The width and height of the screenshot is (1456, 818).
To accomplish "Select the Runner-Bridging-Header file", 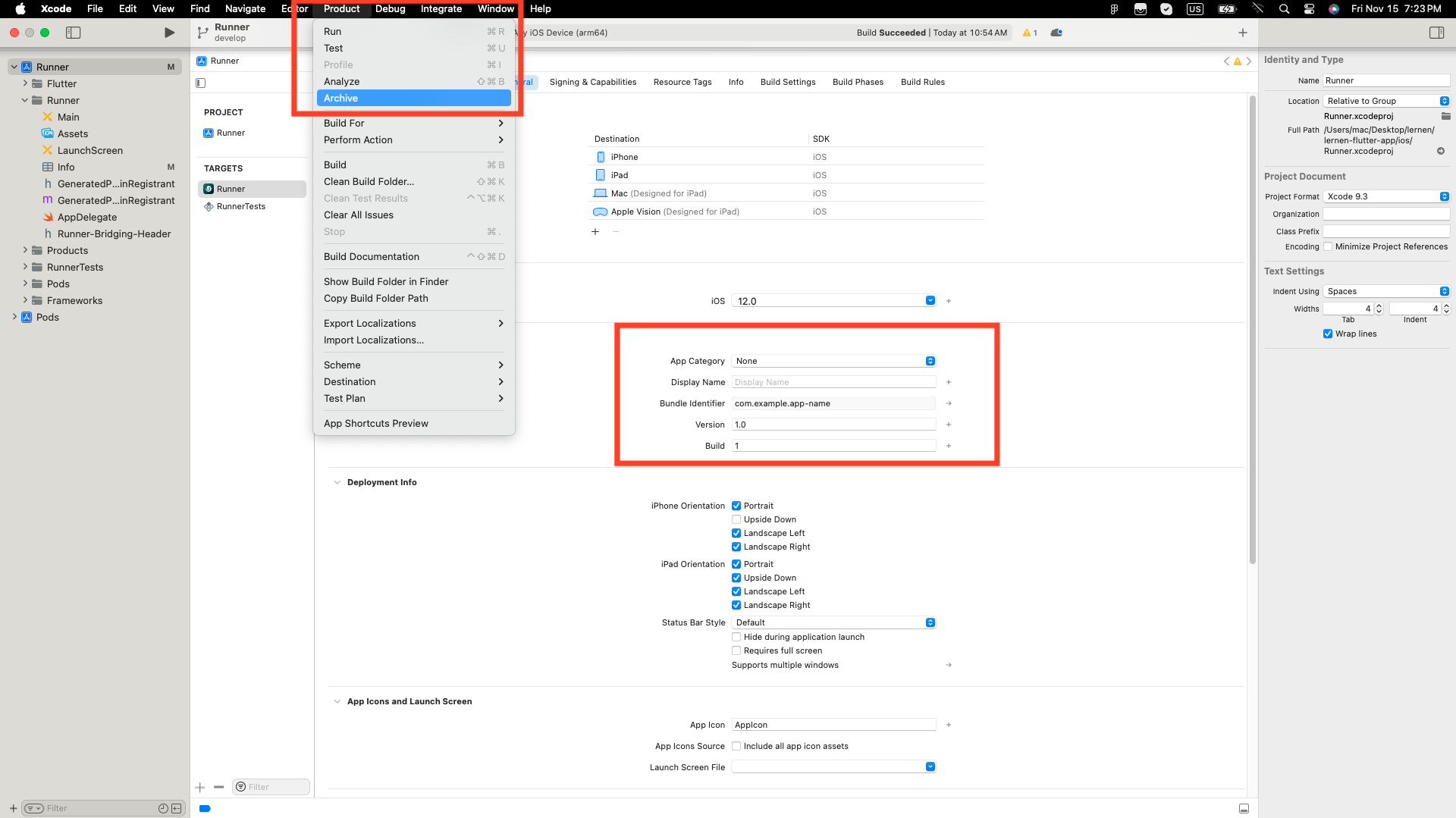I will click(x=114, y=233).
